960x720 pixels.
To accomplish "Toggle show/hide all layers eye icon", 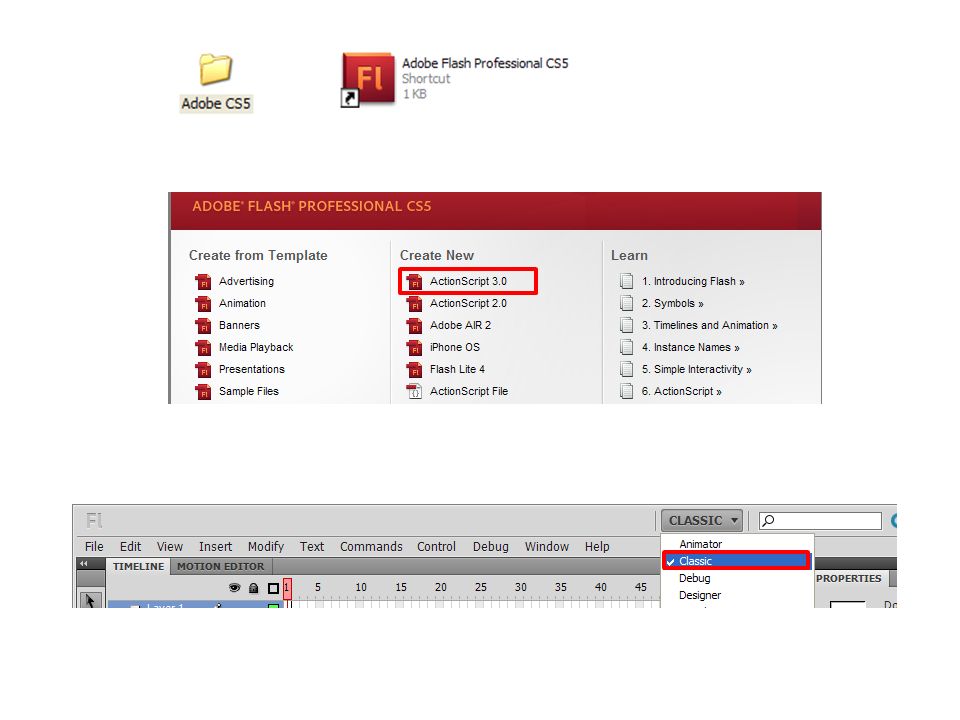I will coord(234,588).
